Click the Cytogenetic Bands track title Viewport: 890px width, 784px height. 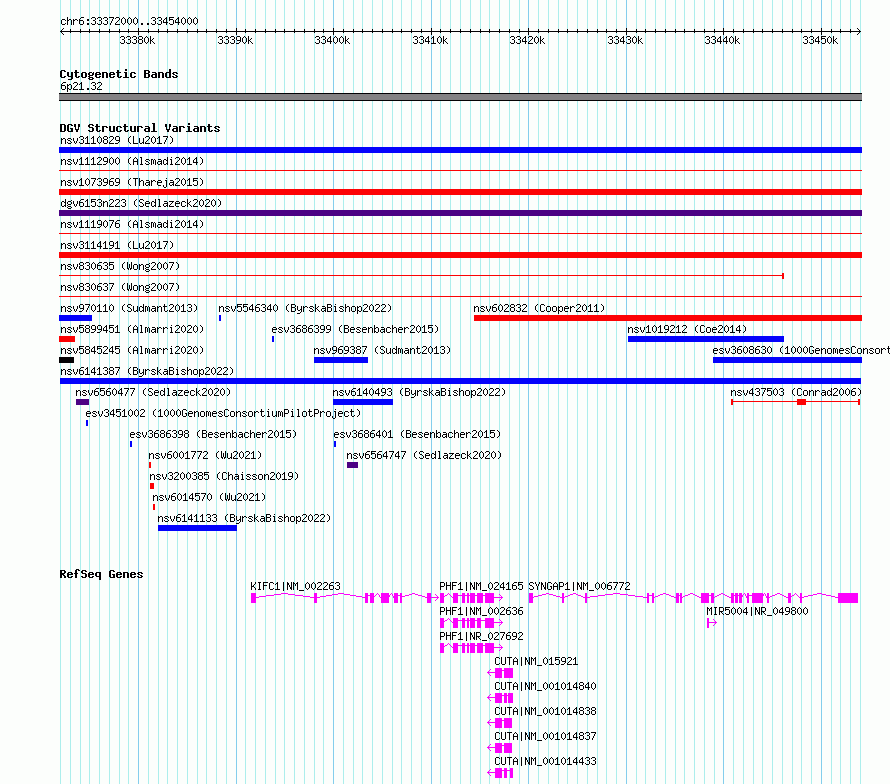tap(119, 74)
